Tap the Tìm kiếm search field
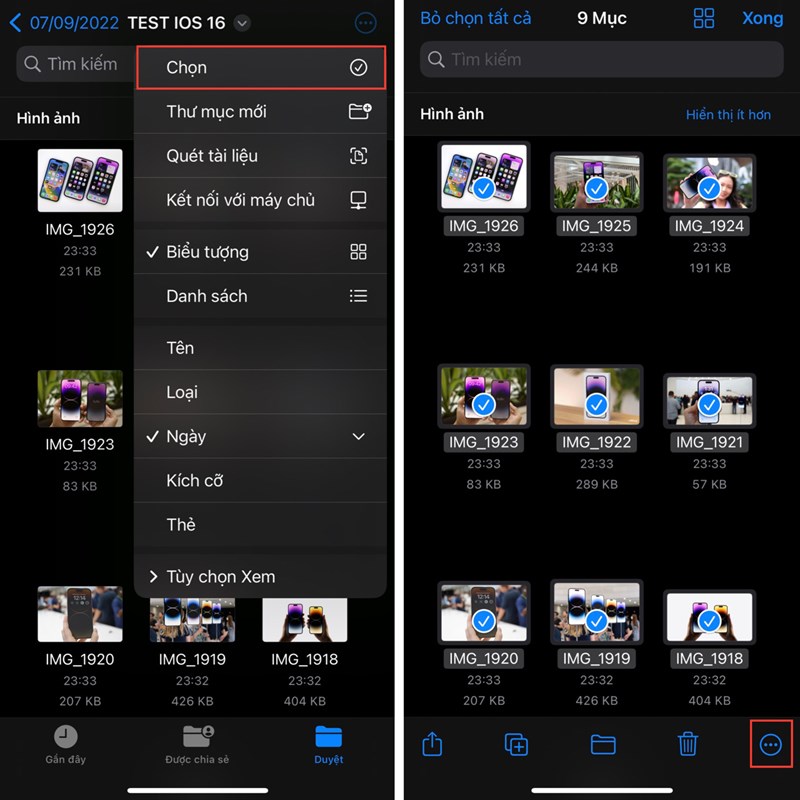The height and width of the screenshot is (800, 800). 600,60
